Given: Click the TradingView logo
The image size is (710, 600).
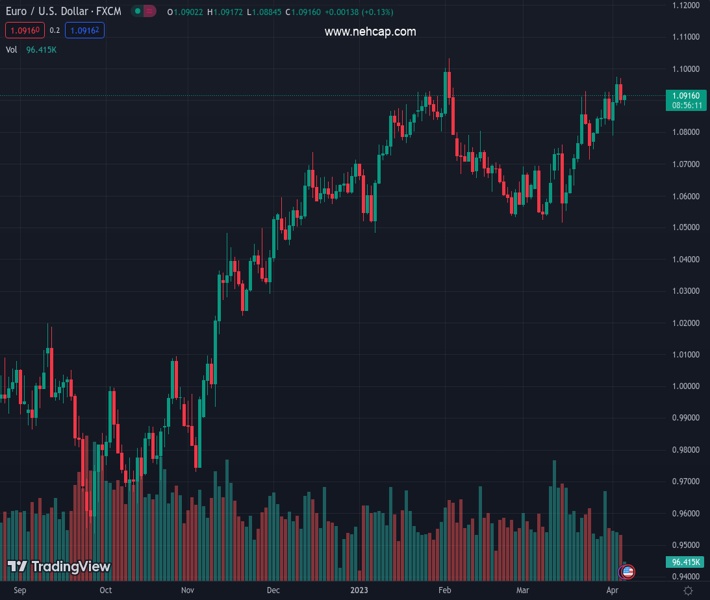Looking at the screenshot, I should click(59, 567).
